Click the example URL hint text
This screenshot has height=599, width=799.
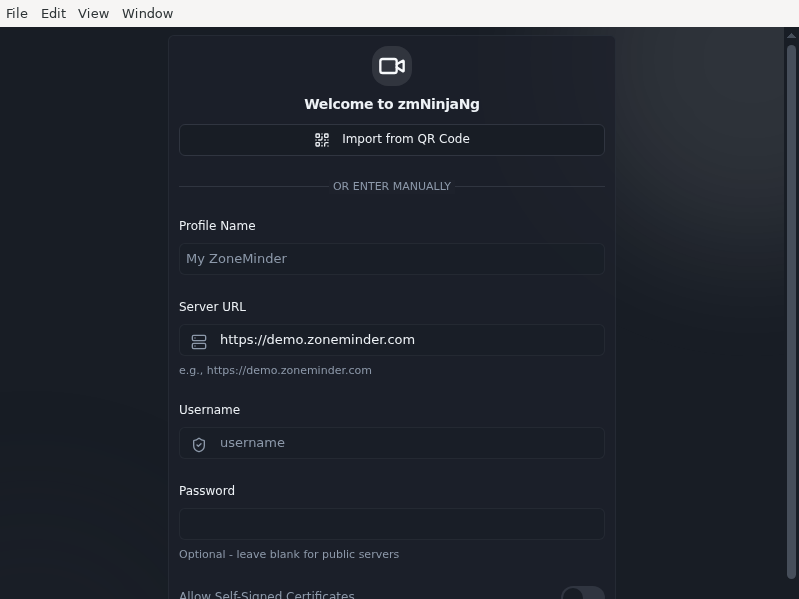(x=275, y=370)
